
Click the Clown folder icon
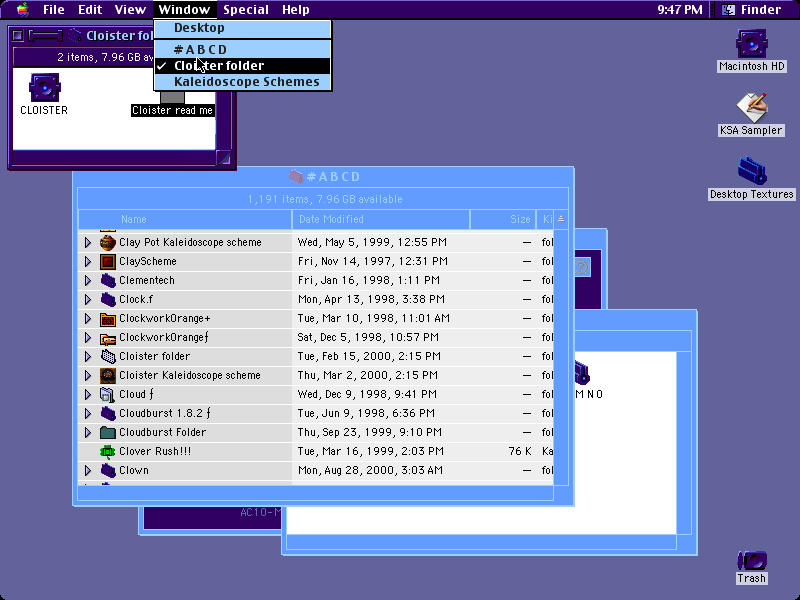[108, 470]
